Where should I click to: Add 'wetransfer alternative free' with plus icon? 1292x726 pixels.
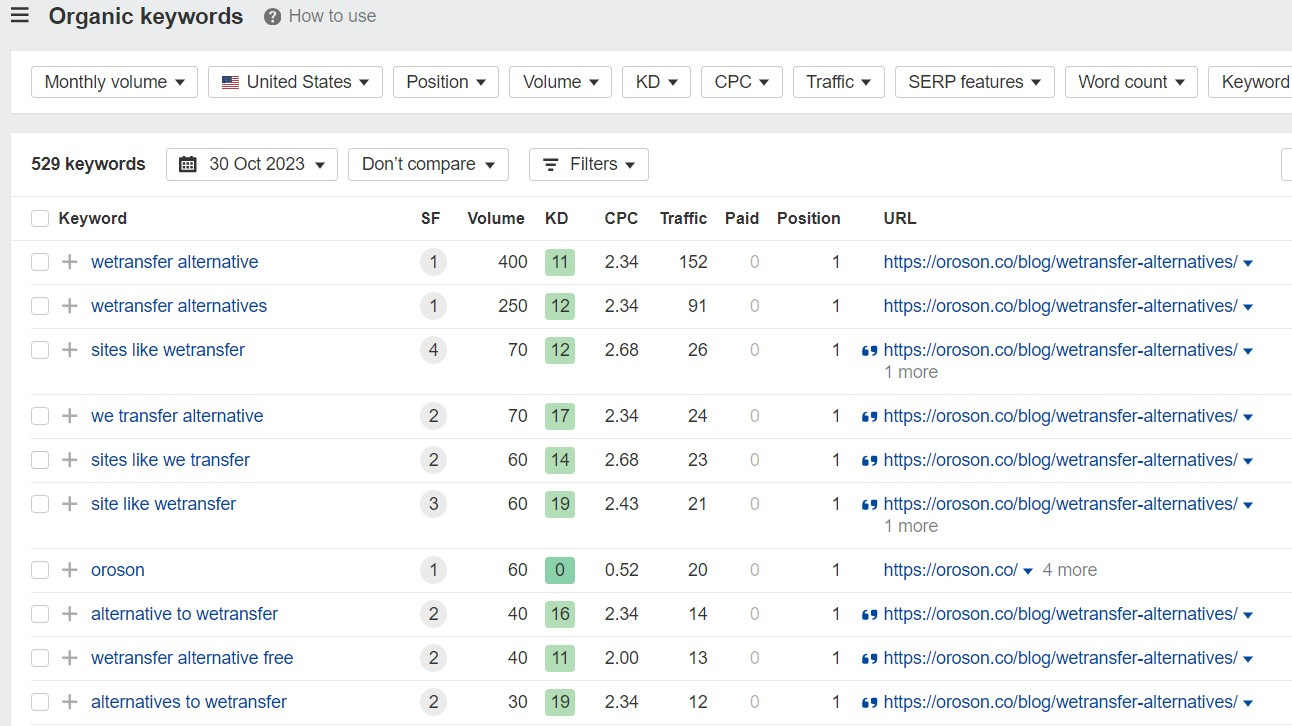point(69,658)
